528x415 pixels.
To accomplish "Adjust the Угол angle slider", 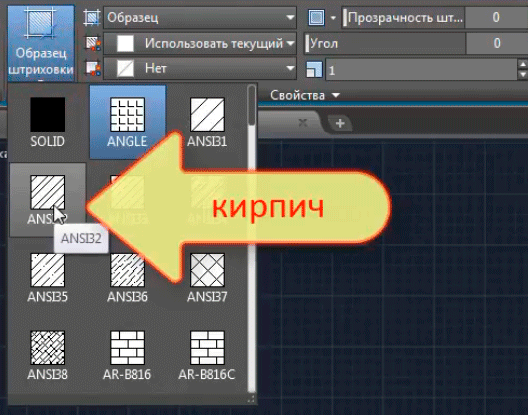I will (385, 43).
